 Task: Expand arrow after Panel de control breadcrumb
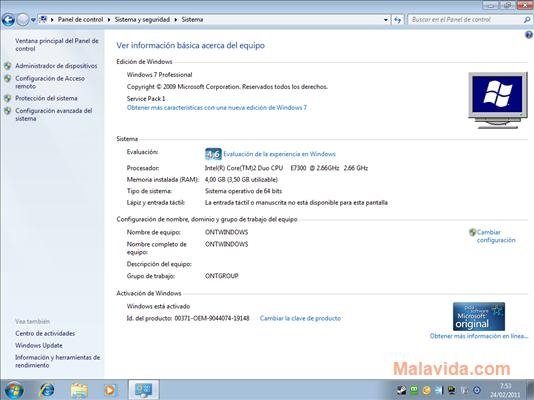[x=109, y=20]
